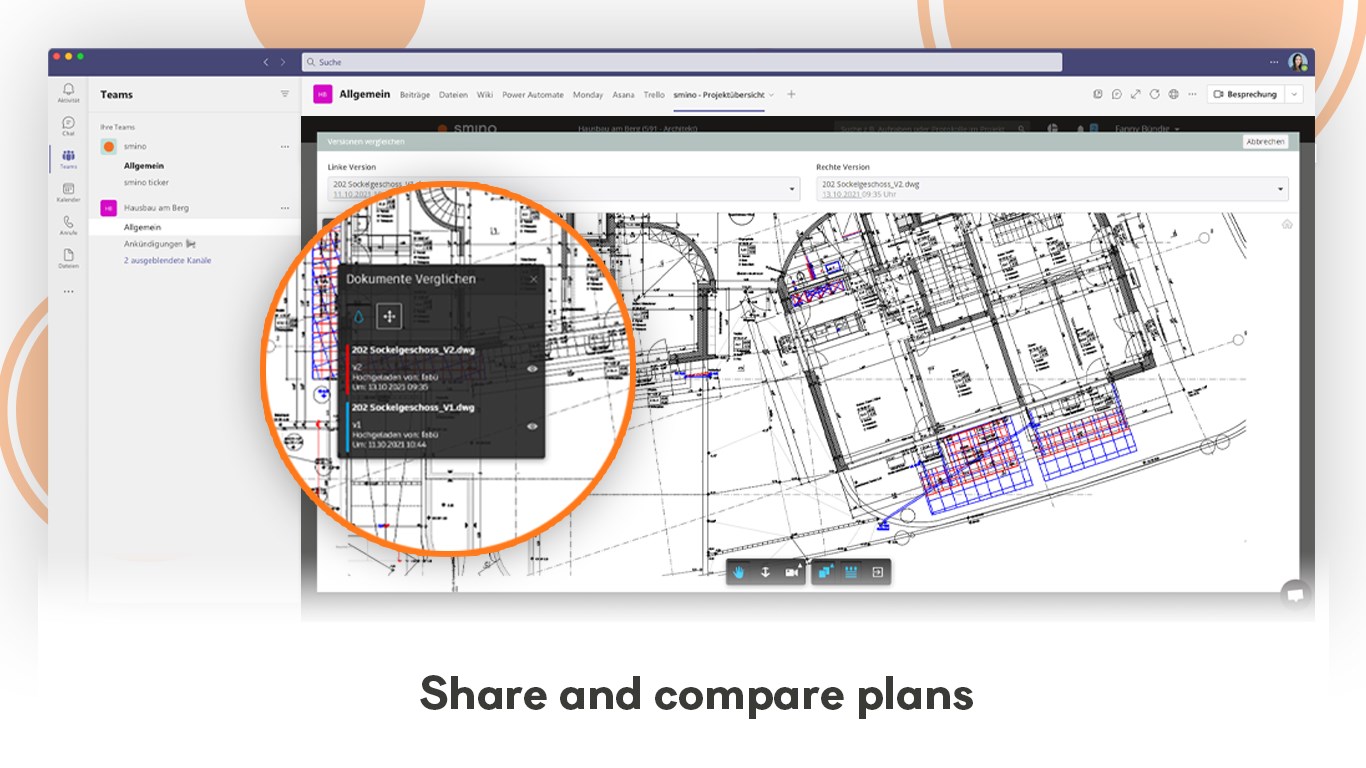Open the smino ticker channel
Image resolution: width=1366 pixels, height=768 pixels.
click(x=146, y=183)
